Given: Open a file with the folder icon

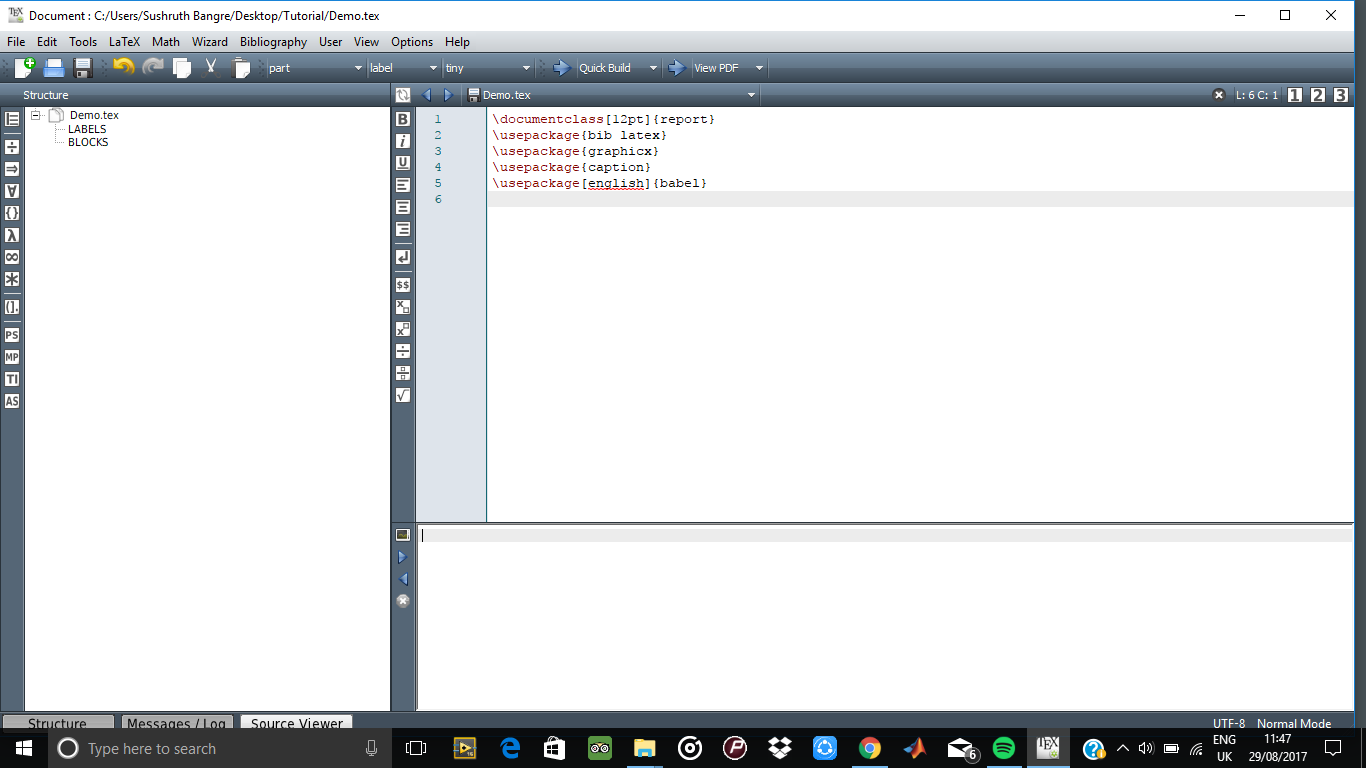Looking at the screenshot, I should click(x=54, y=68).
